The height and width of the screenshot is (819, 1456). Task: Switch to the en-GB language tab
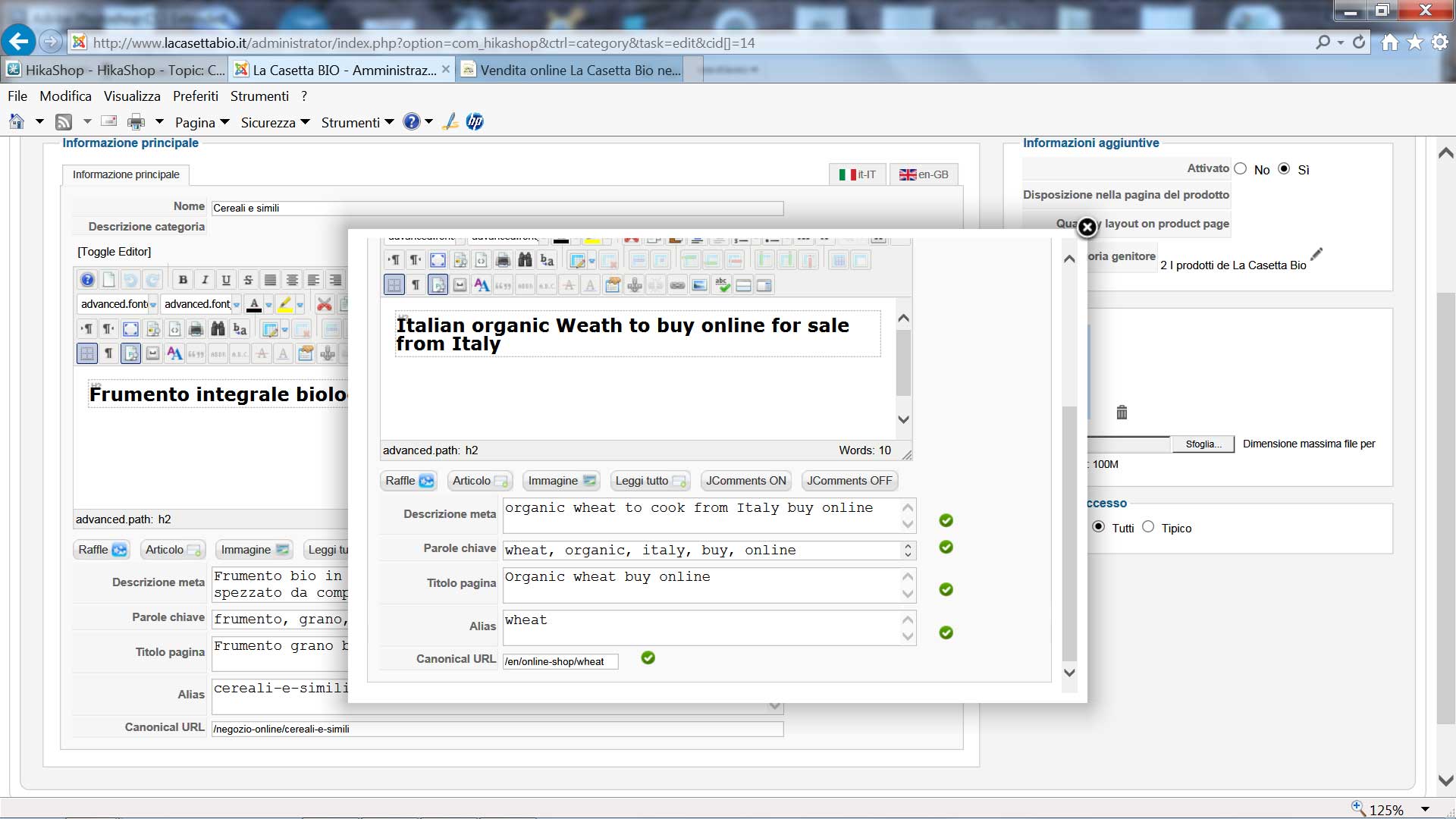tap(924, 174)
